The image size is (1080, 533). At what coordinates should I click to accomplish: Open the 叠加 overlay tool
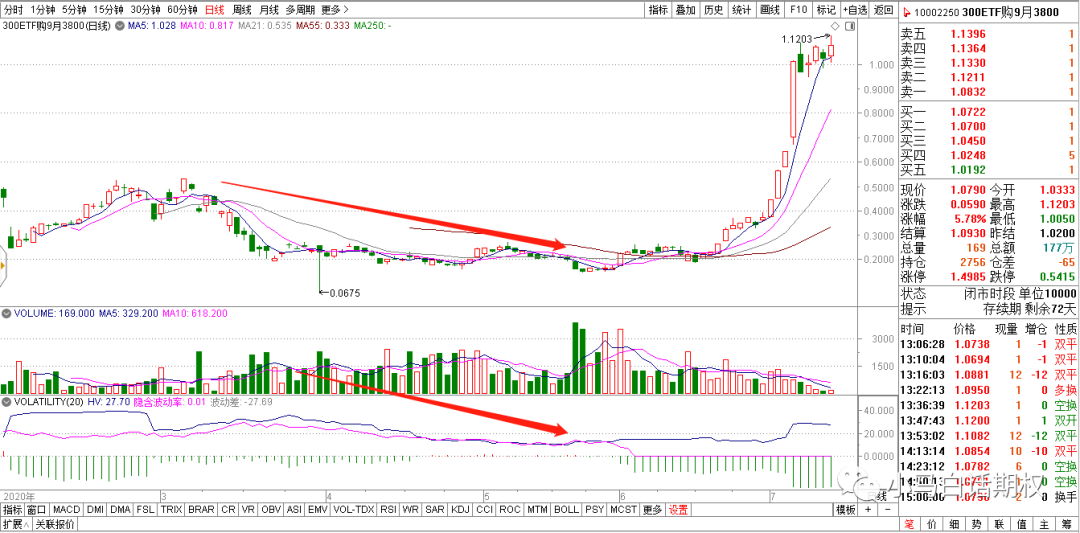(685, 9)
